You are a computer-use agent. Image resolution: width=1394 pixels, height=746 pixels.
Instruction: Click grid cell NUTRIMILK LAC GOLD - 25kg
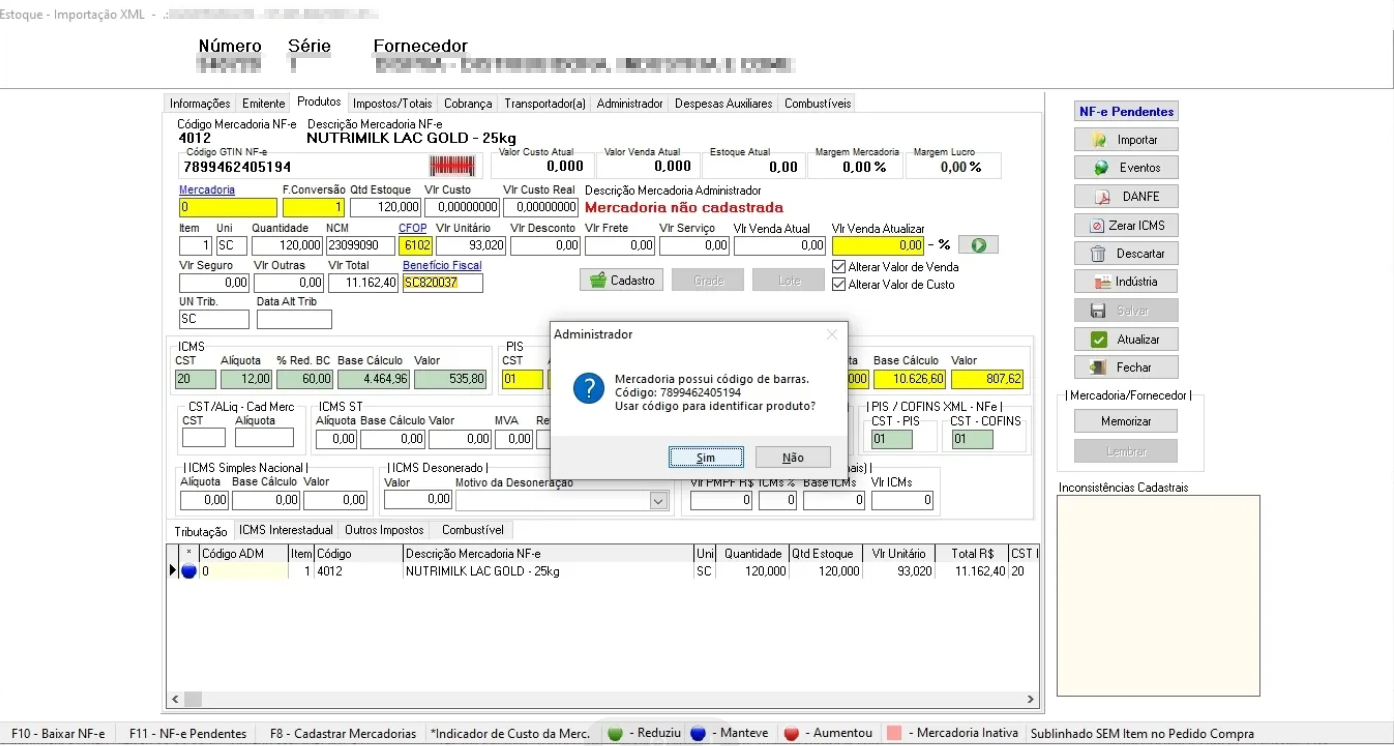click(548, 572)
